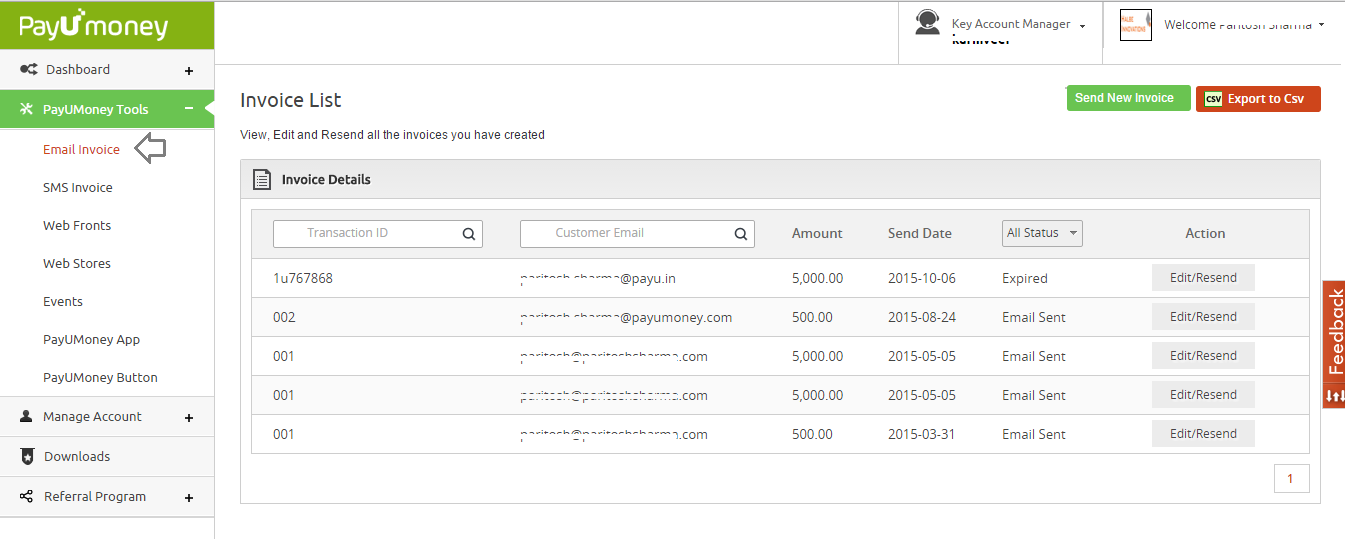Screen dimensions: 1345x539
Task: Click the Expired status cell
Action: 1025,278
